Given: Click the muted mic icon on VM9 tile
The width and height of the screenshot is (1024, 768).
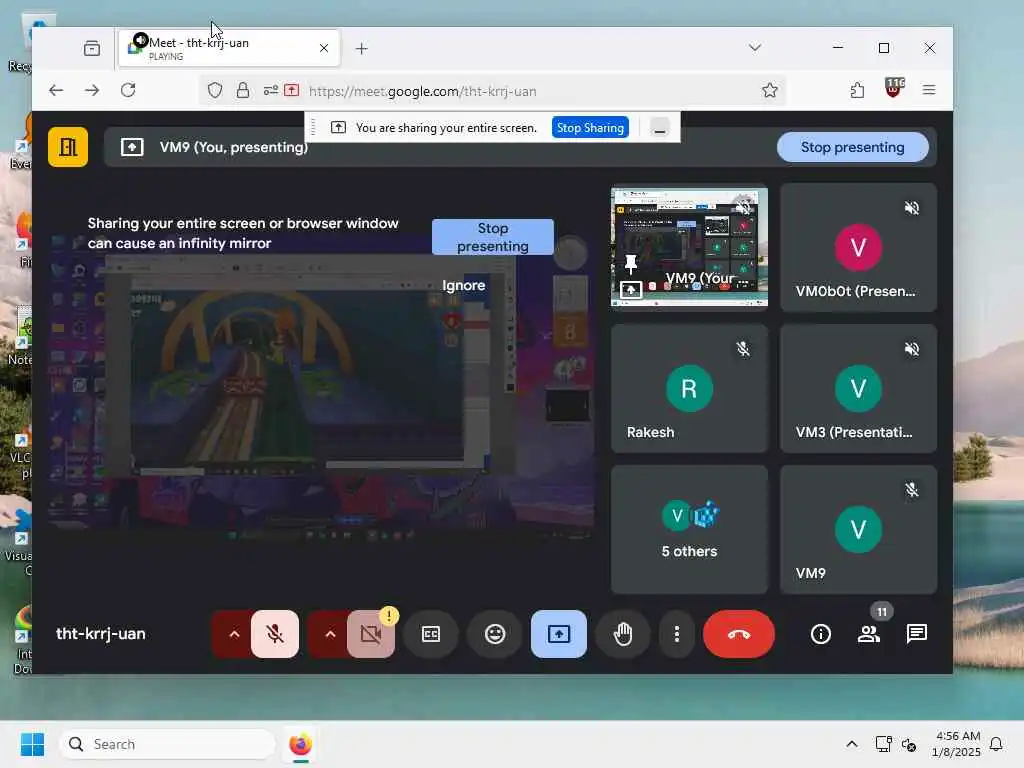Looking at the screenshot, I should (912, 490).
